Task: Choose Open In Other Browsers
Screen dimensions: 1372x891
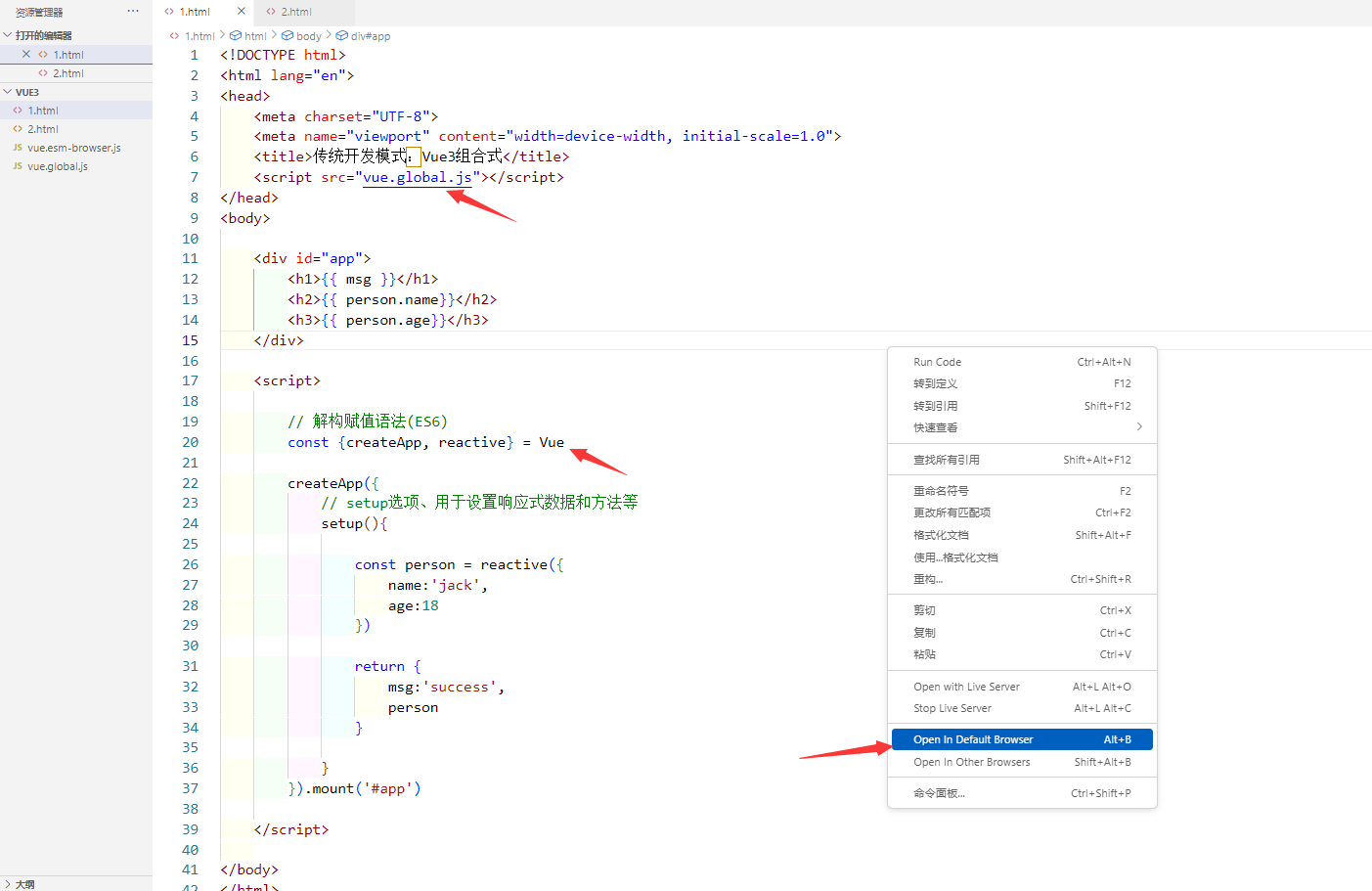Action: click(x=1022, y=762)
